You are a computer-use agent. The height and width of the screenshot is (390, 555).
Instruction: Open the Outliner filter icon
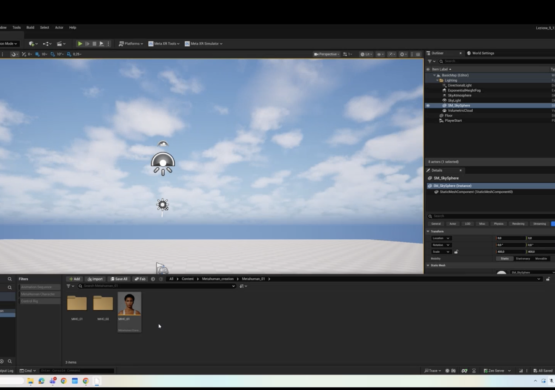pos(431,61)
